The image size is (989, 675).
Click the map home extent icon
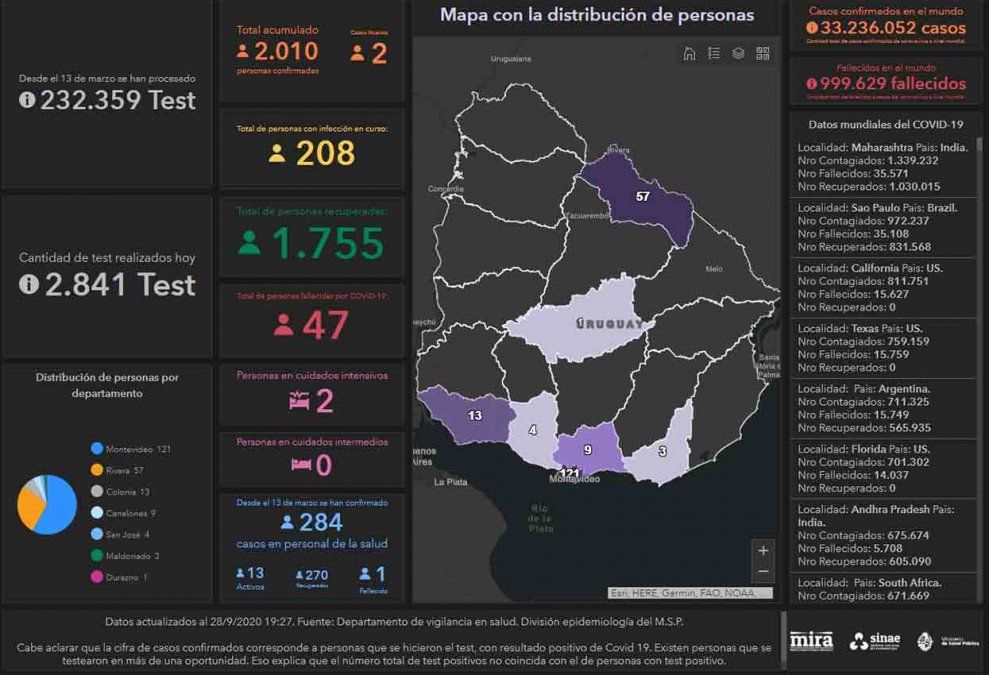coord(689,54)
